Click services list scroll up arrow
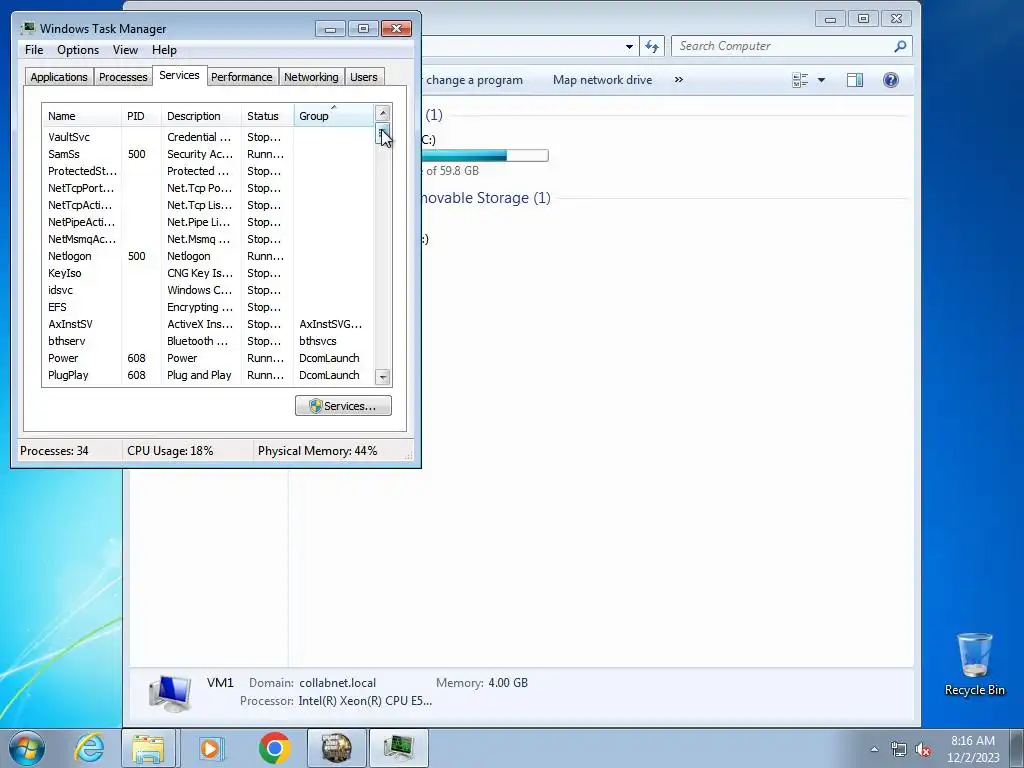Viewport: 1024px width, 768px height. [x=383, y=113]
